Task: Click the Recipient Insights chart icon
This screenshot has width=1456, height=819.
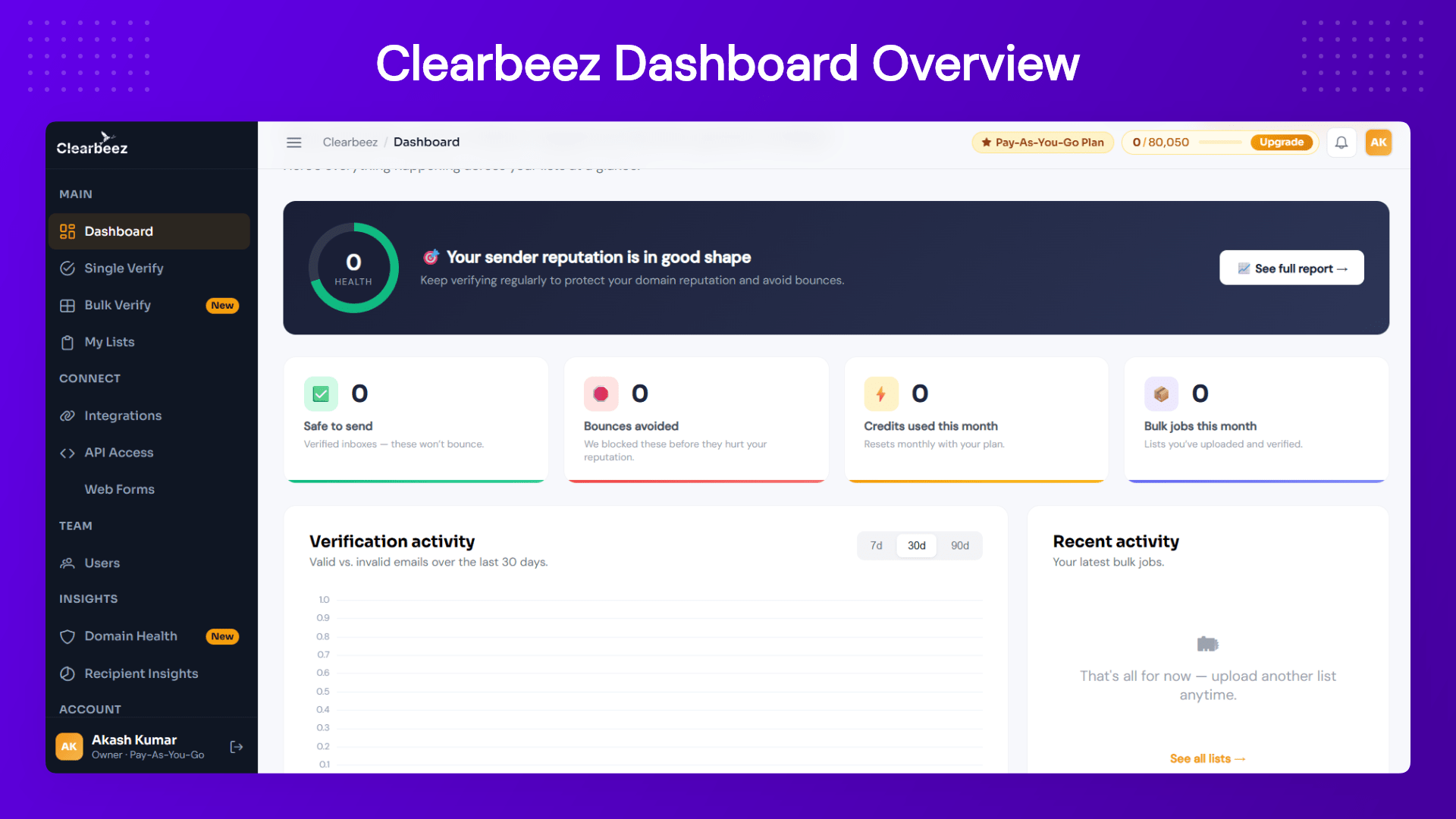Action: pos(67,673)
